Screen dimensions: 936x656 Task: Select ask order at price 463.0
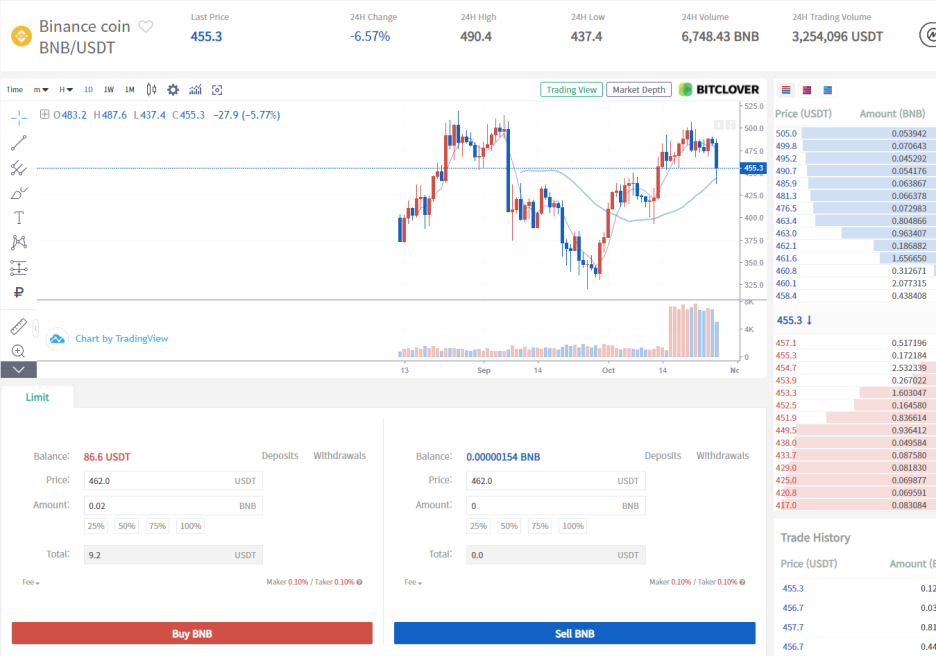pyautogui.click(x=855, y=233)
